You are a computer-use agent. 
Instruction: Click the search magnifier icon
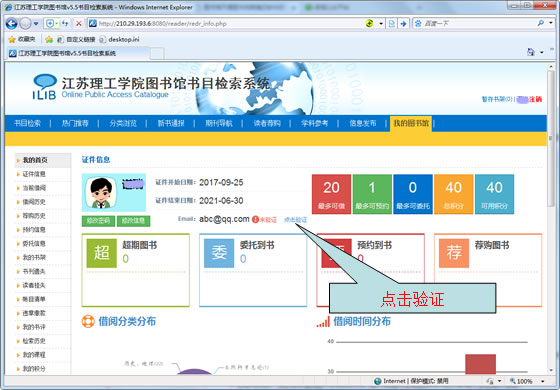(541, 23)
